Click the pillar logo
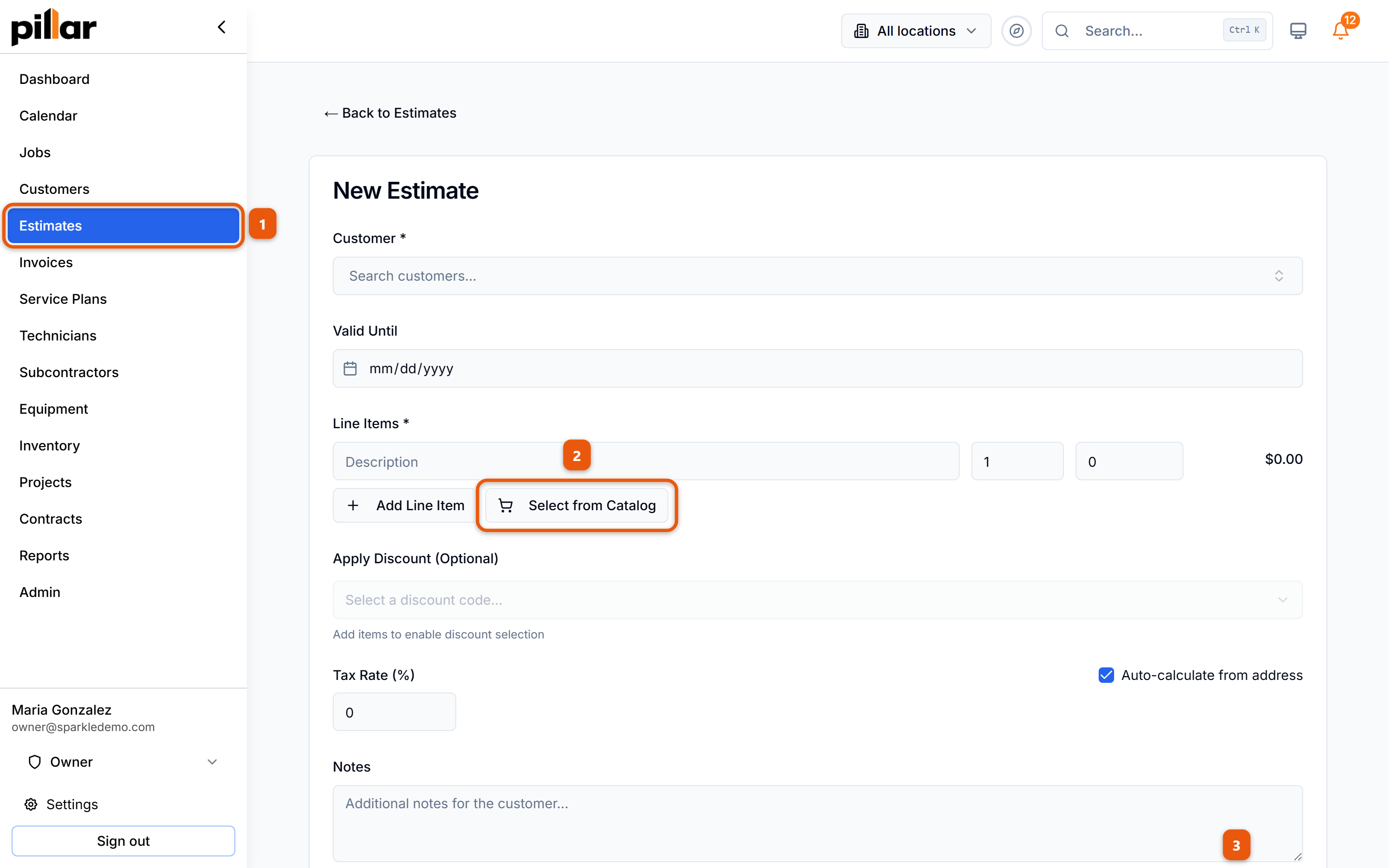The width and height of the screenshot is (1389, 868). click(54, 27)
